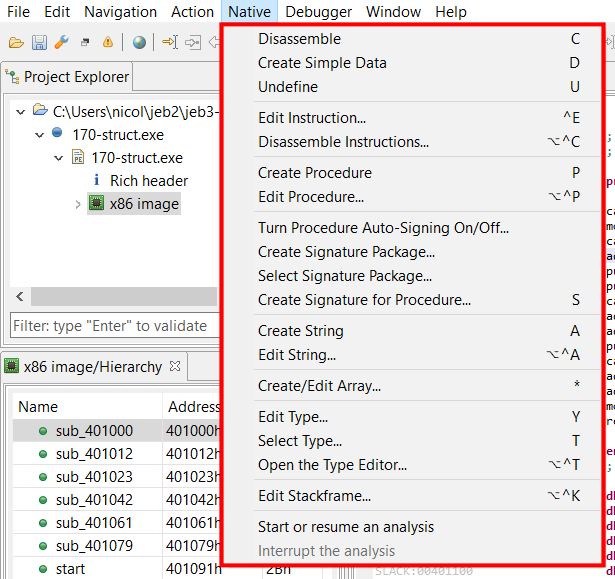Select sub_401042 row

117,500
